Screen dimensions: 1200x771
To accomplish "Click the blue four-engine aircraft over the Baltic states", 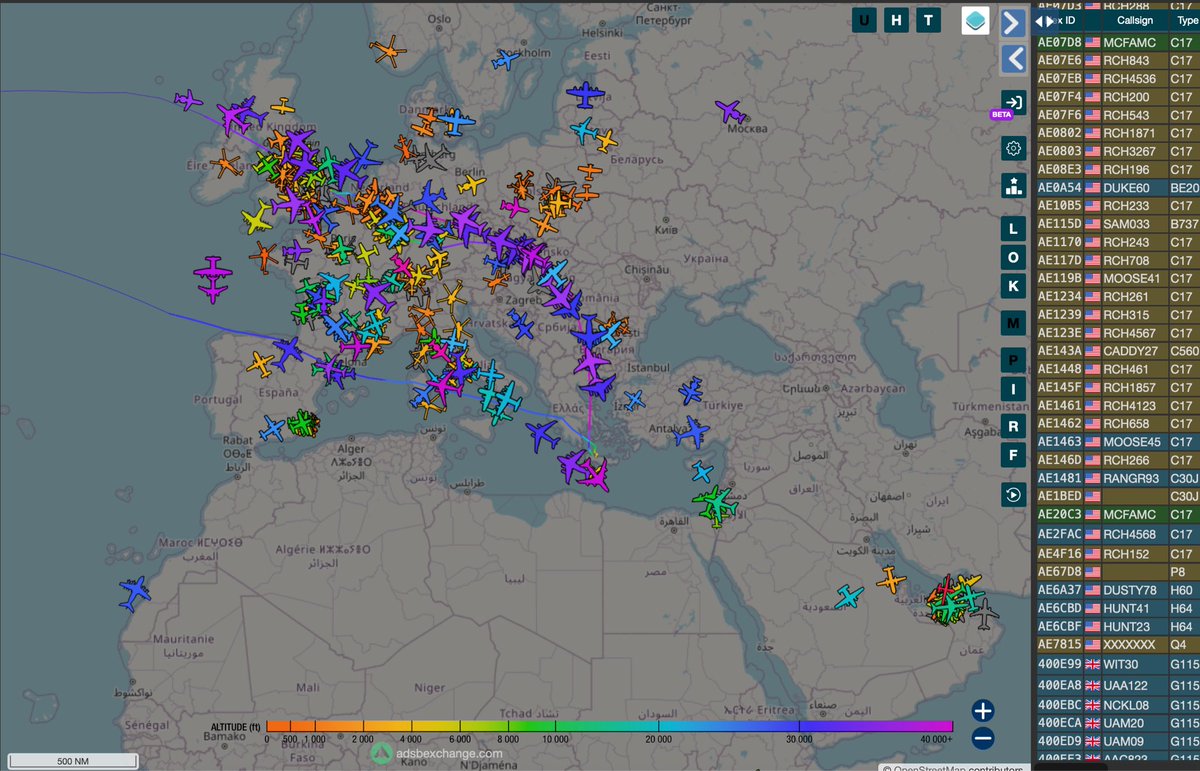I will pyautogui.click(x=585, y=95).
